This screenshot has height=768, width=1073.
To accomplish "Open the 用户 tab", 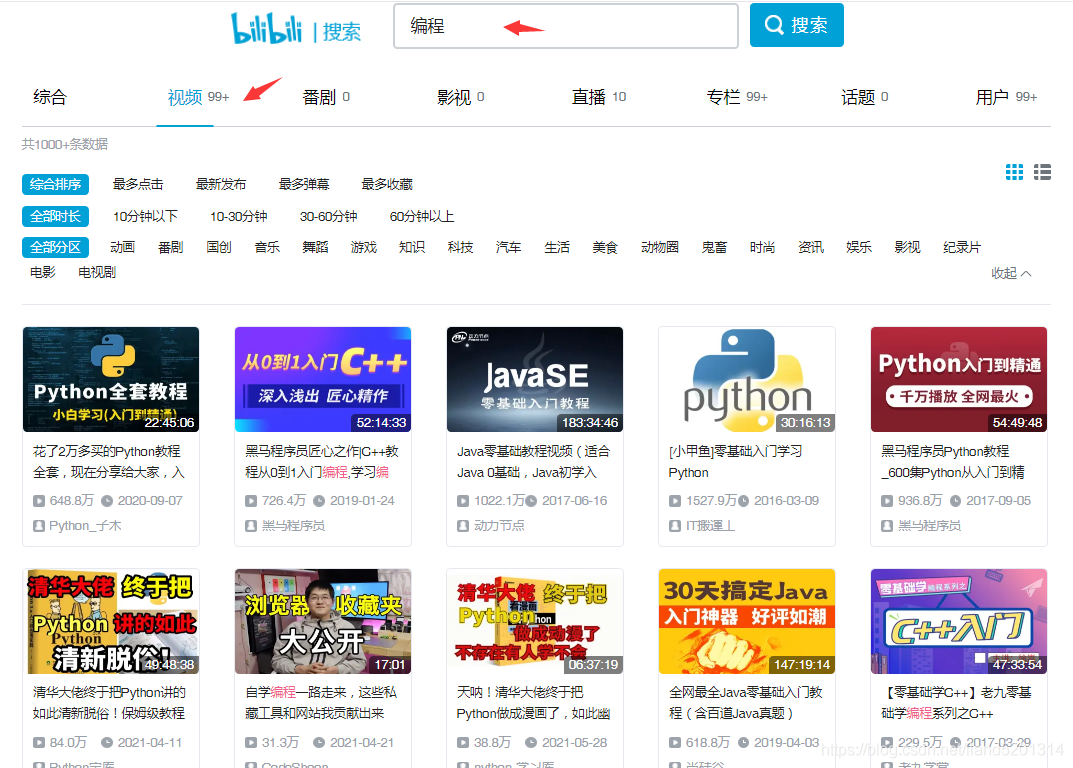I will pos(1006,97).
